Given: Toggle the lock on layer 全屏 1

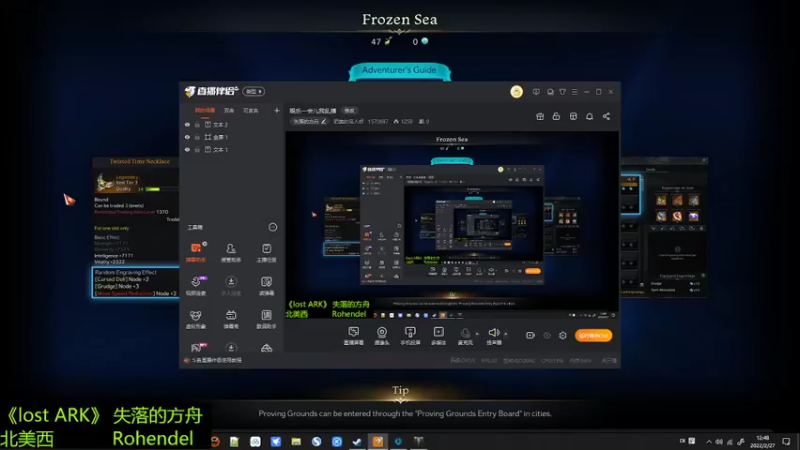Looking at the screenshot, I should (x=197, y=137).
